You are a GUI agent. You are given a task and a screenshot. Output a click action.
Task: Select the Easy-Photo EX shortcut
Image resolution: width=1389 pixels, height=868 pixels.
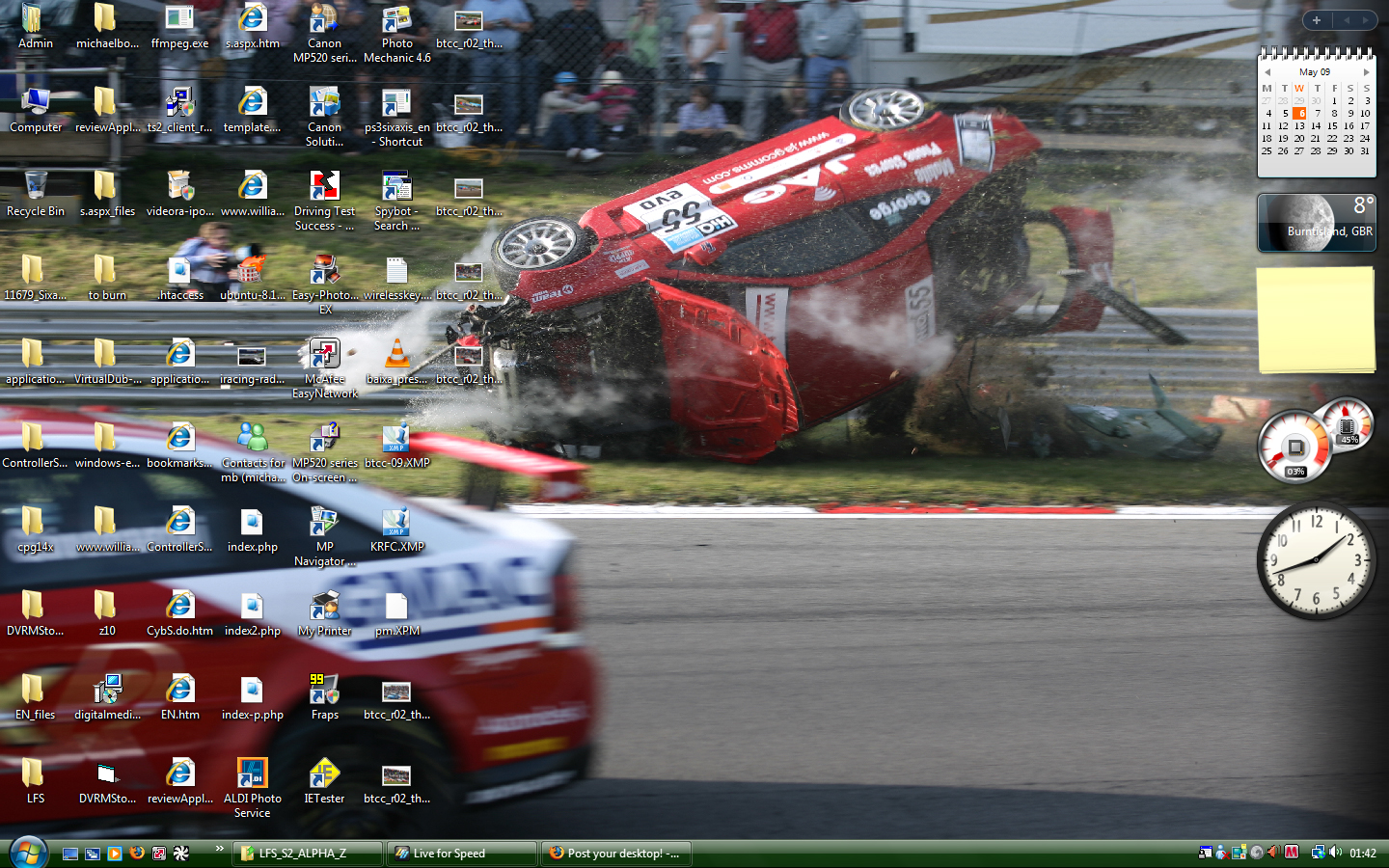pos(324,285)
